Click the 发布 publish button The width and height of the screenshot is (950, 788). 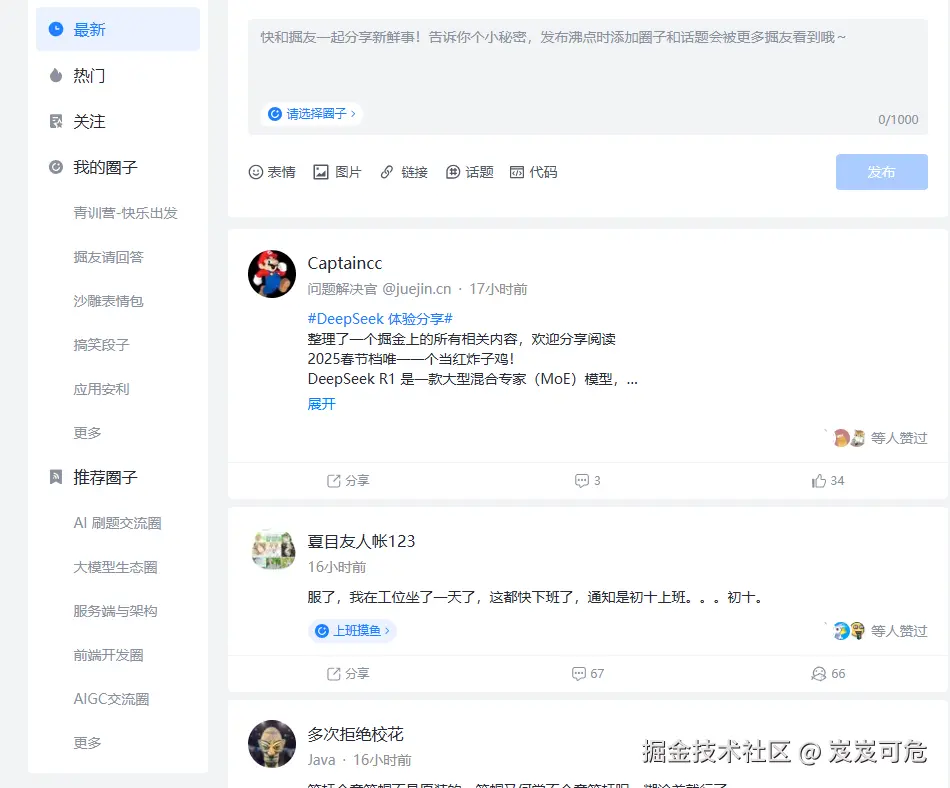click(881, 171)
